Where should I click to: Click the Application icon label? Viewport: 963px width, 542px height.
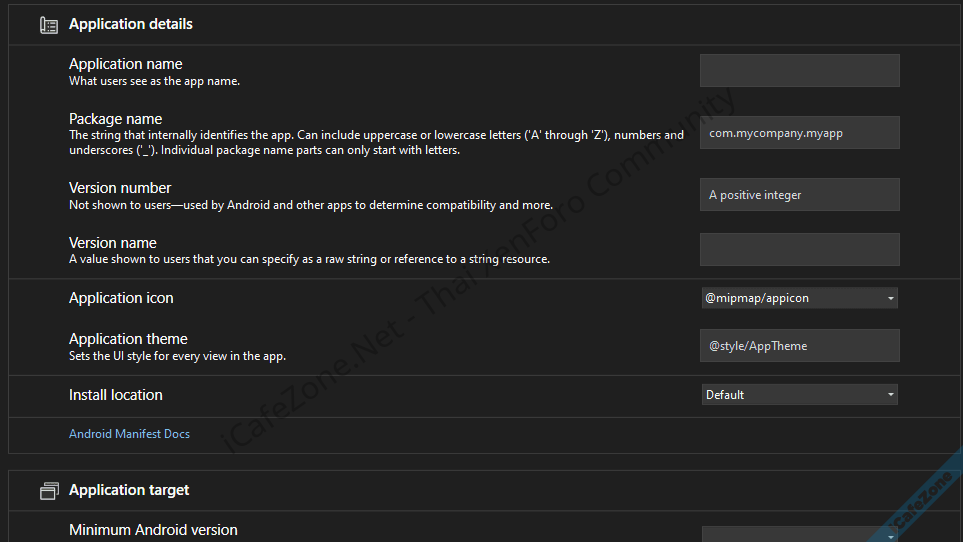click(x=121, y=298)
